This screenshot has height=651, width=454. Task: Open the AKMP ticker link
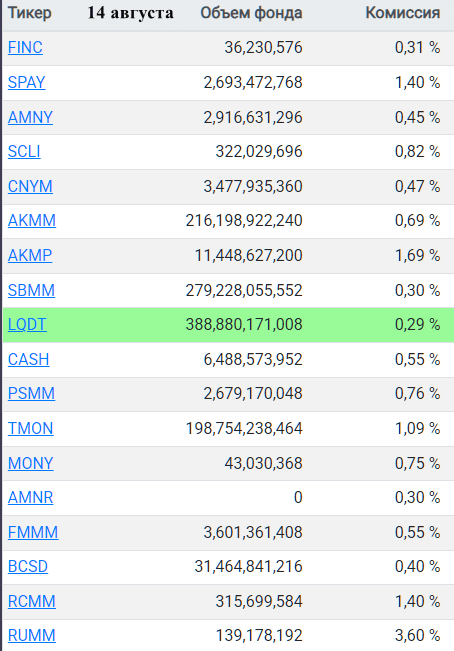30,255
